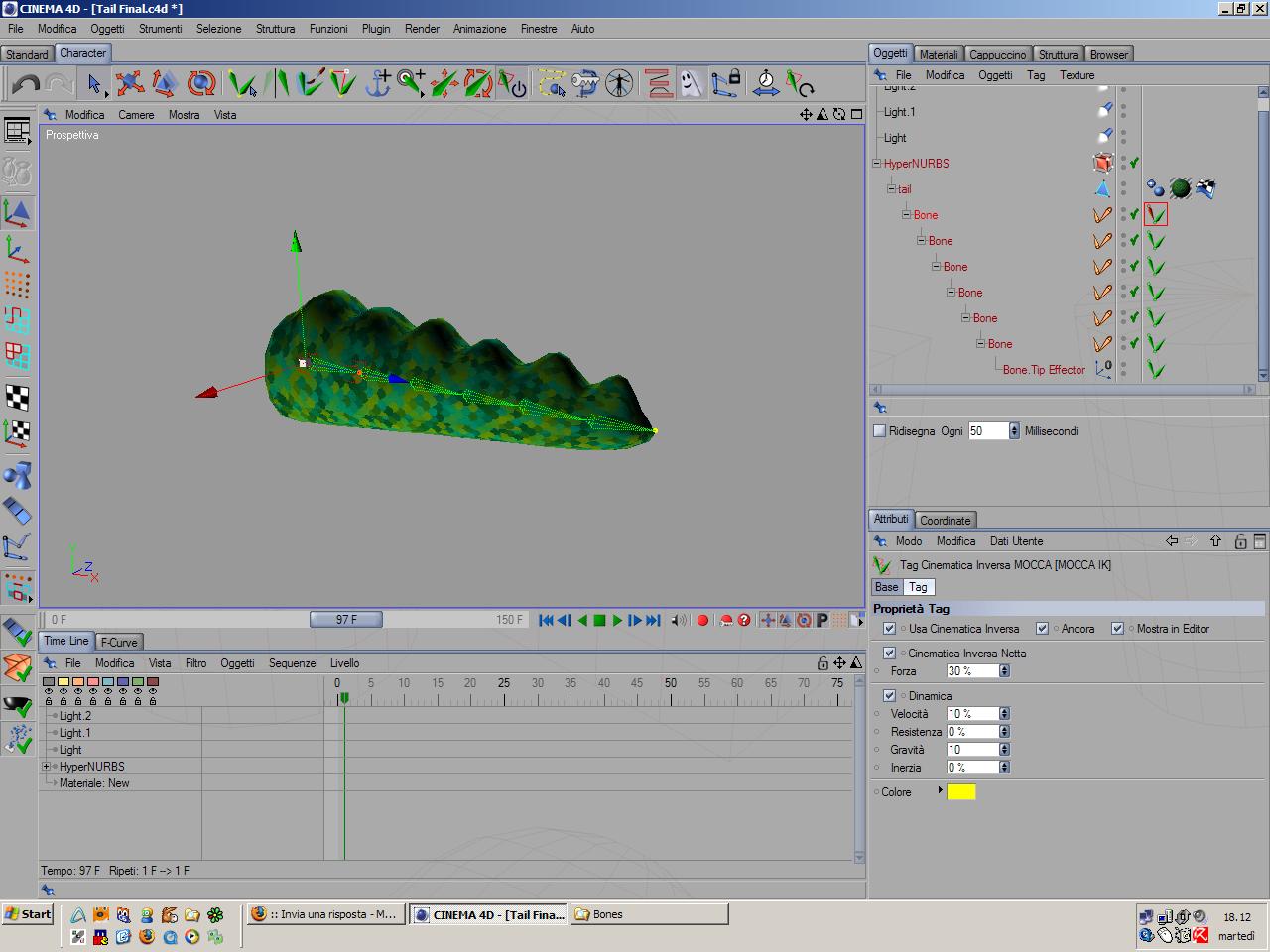Select the object axis tool
This screenshot has height=952, width=1270.
18,249
